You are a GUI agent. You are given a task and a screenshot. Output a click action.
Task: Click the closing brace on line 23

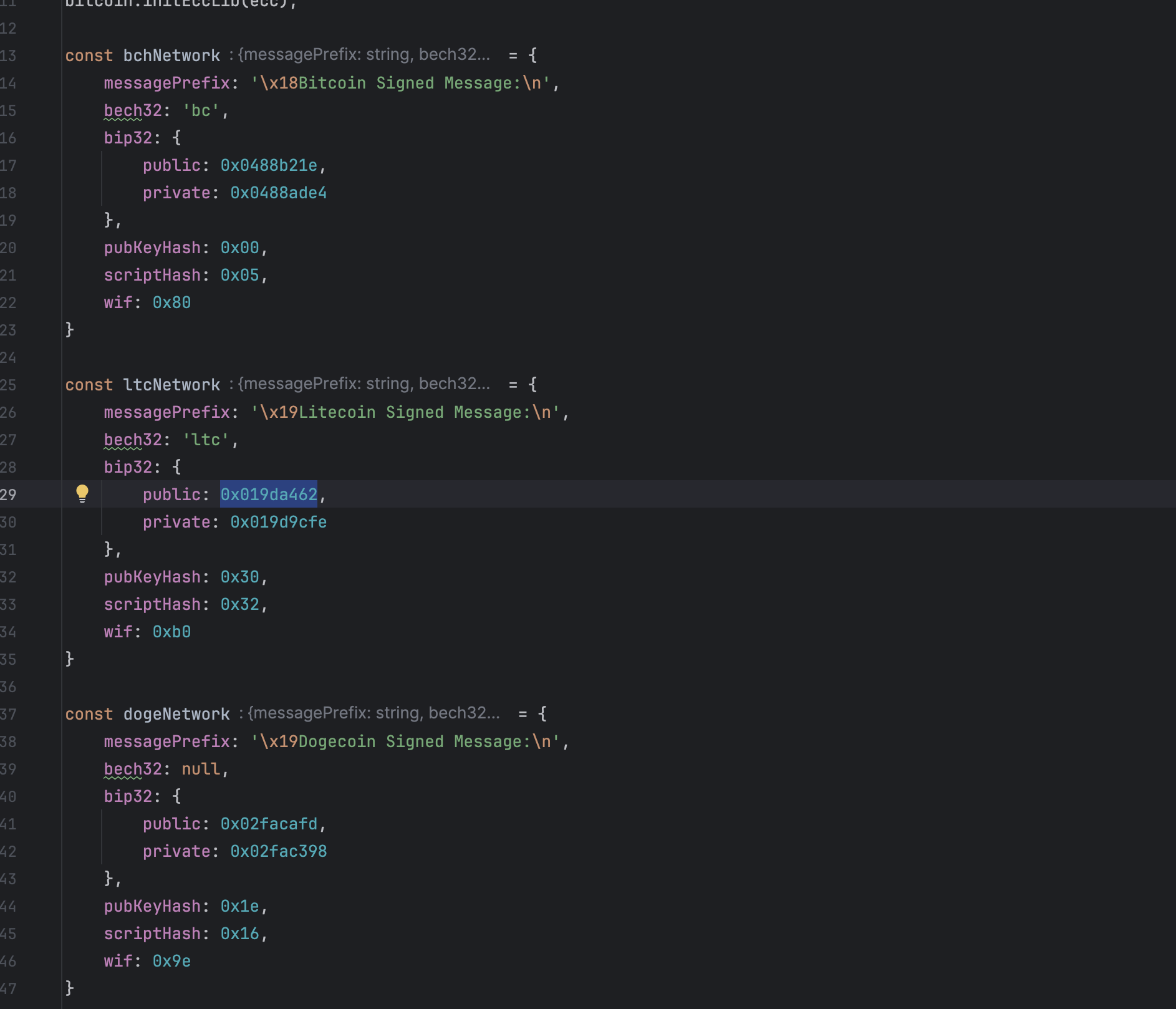coord(70,329)
